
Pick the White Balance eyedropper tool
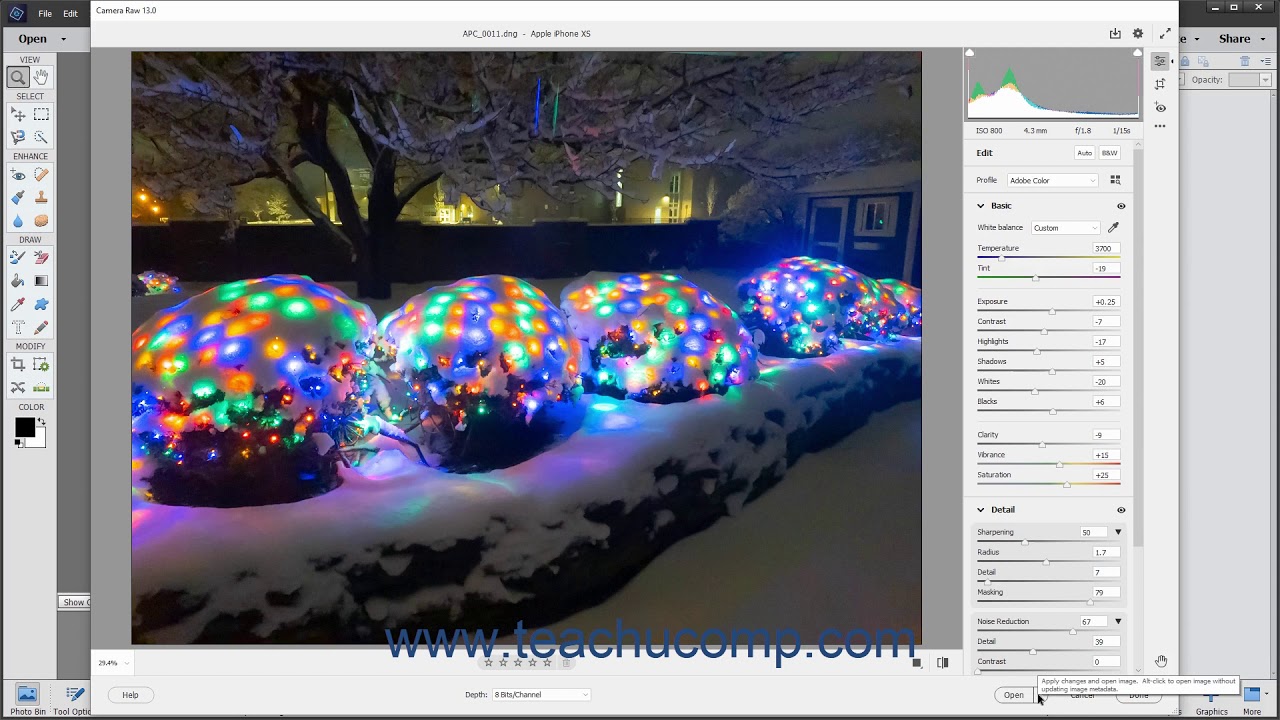click(1113, 228)
